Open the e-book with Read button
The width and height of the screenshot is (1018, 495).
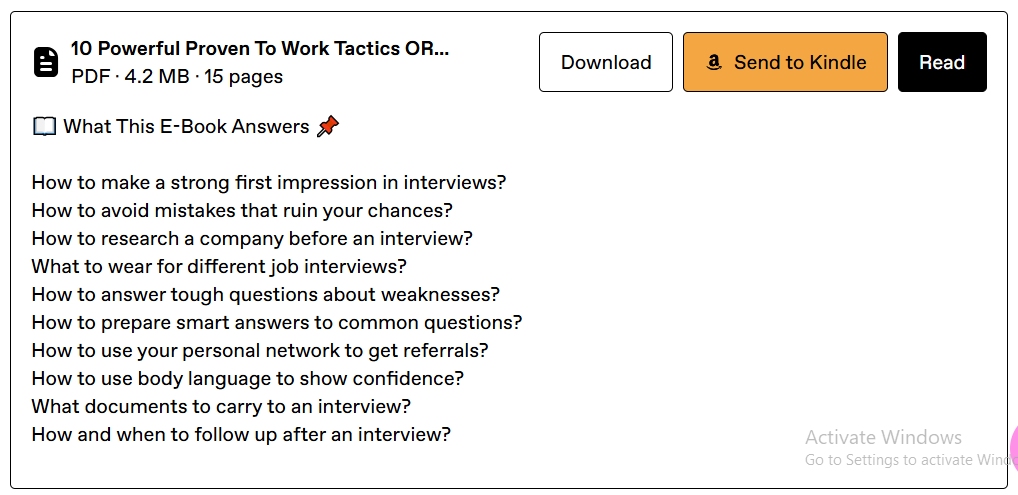(942, 62)
